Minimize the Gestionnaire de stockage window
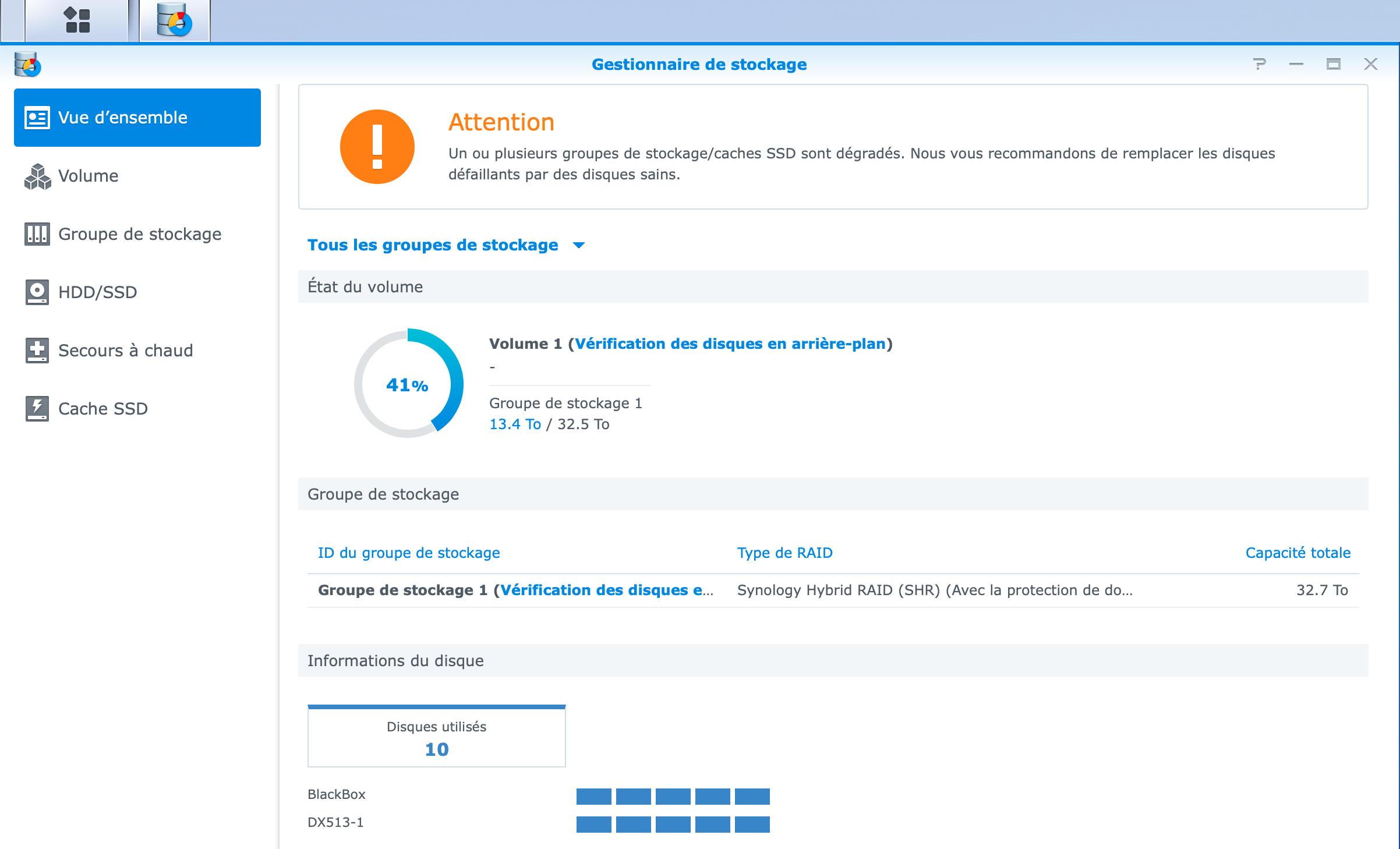The height and width of the screenshot is (849, 1400). (x=1296, y=64)
